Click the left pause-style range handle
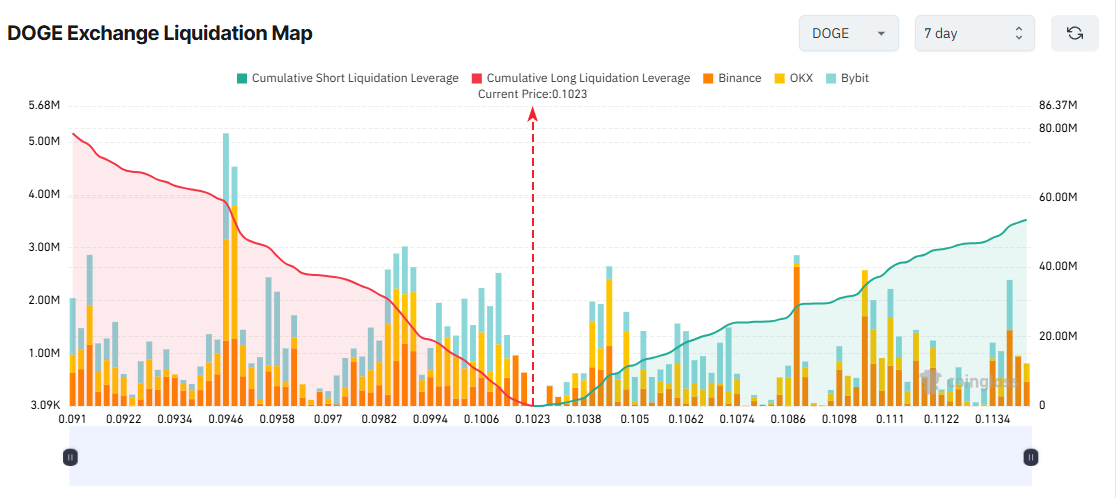Image resolution: width=1116 pixels, height=498 pixels. coord(70,457)
